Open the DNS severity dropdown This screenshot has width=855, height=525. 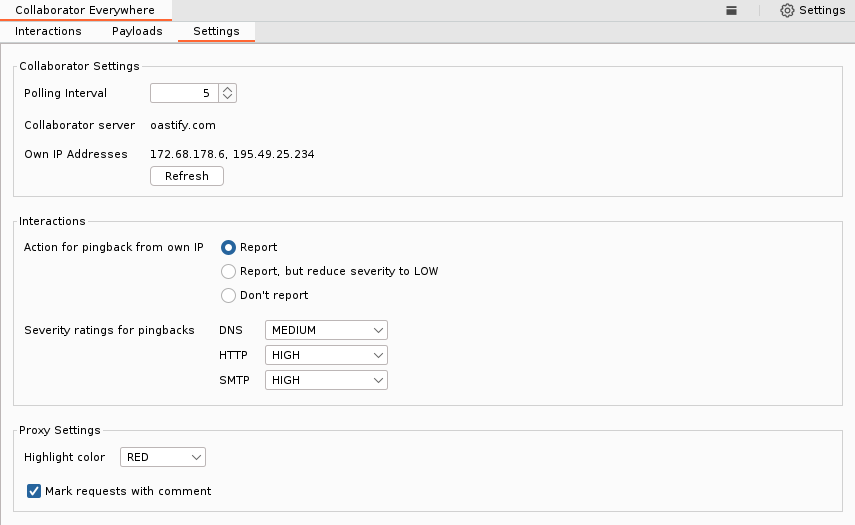[x=326, y=330]
